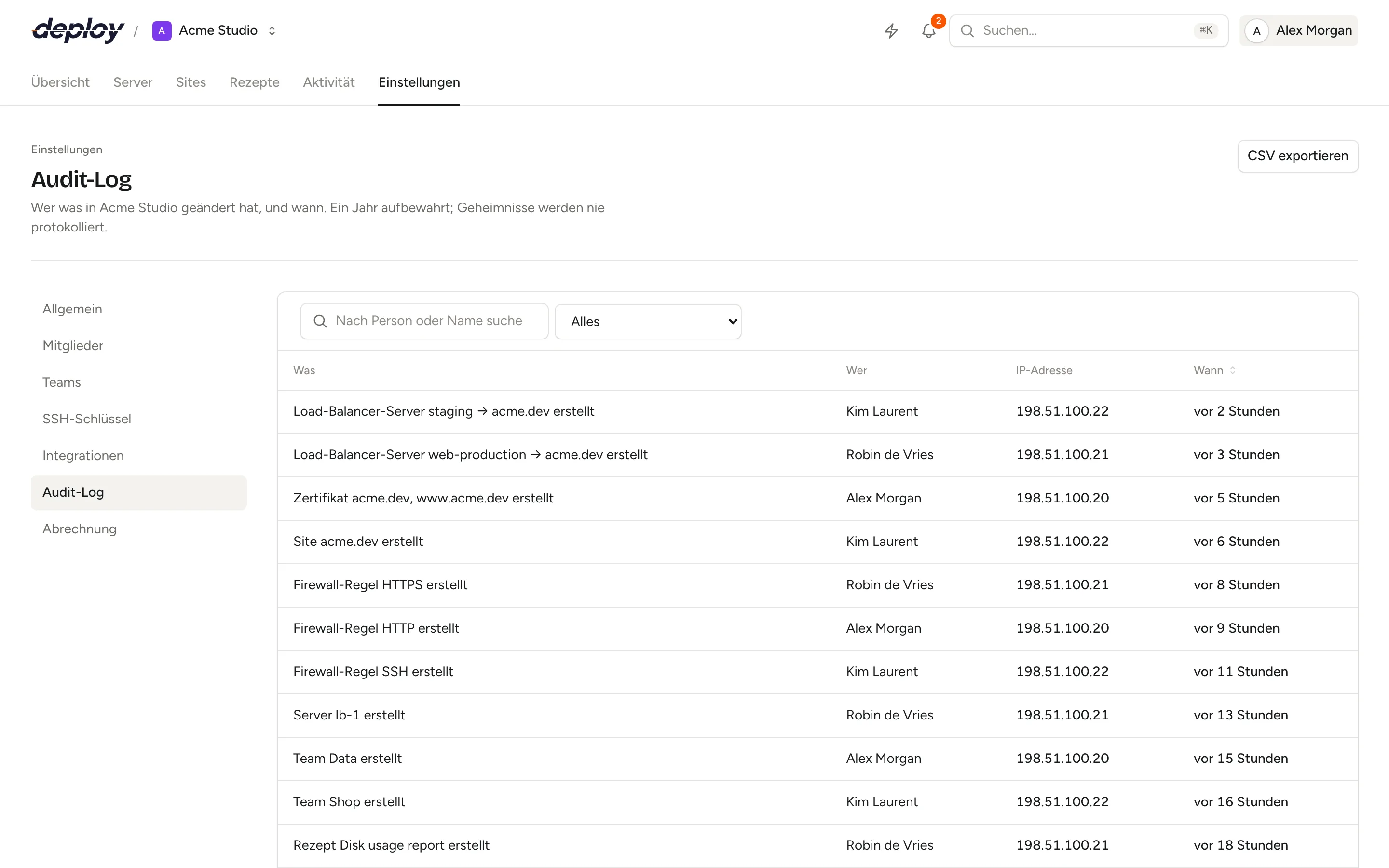1389x868 pixels.
Task: Select Audit-Log in the sidebar
Action: 138,492
